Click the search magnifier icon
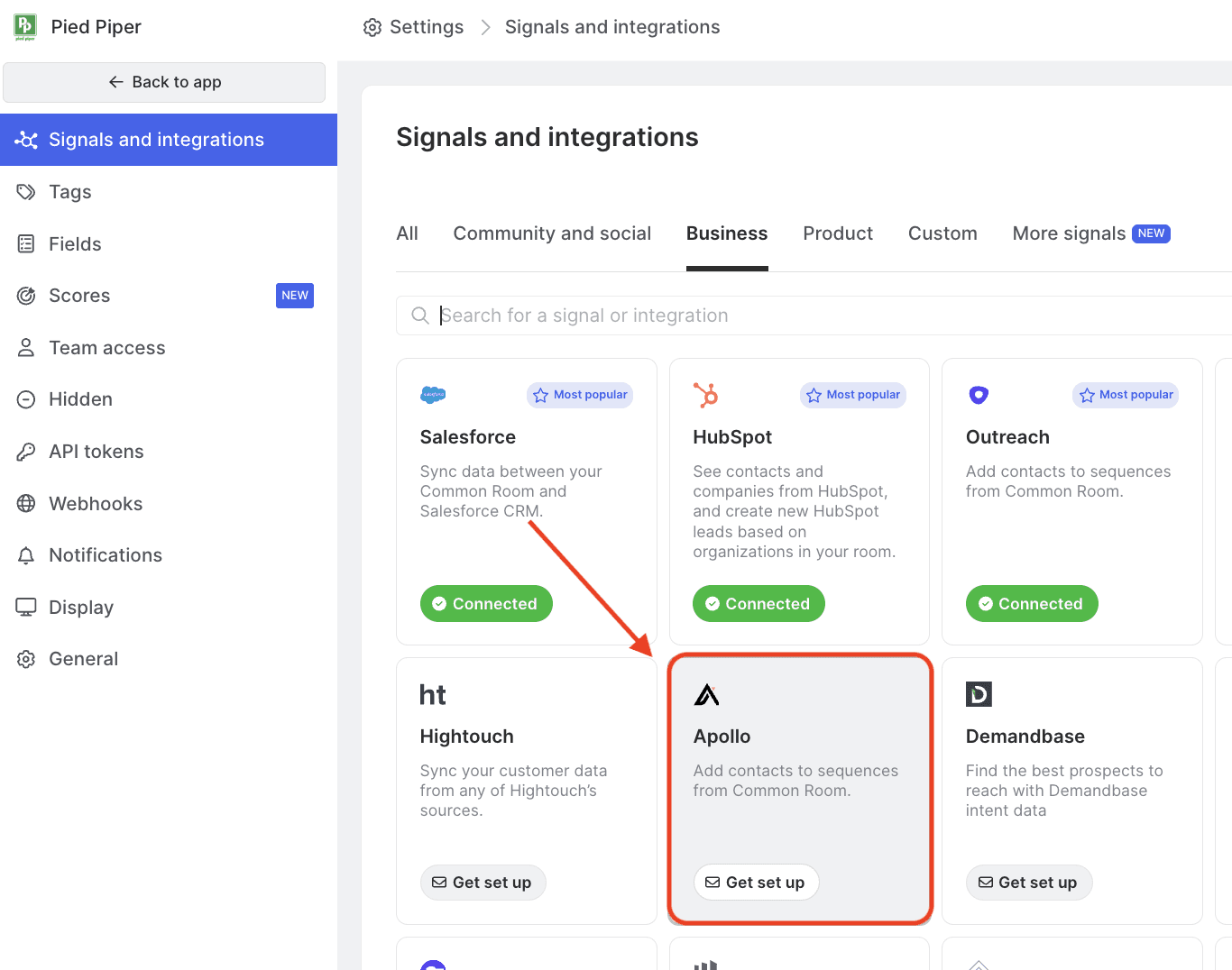 pyautogui.click(x=419, y=316)
